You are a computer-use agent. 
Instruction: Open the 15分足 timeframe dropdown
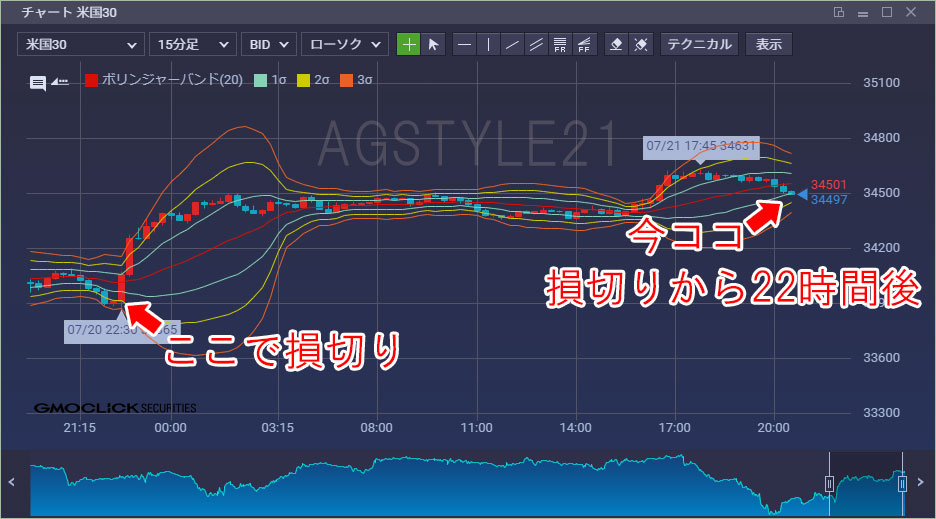pos(193,44)
